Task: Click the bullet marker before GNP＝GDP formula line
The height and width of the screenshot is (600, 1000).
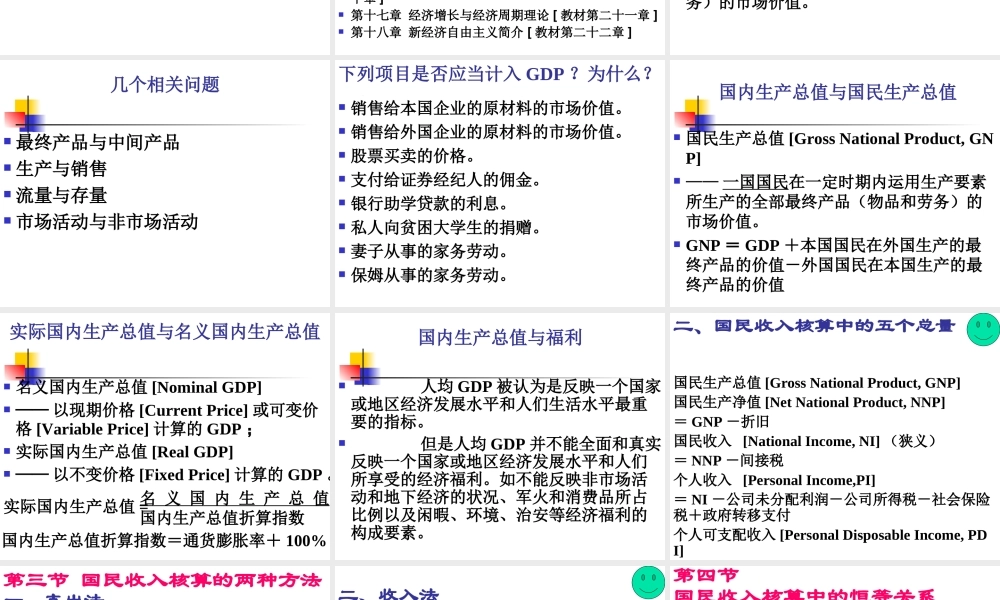Action: point(675,243)
